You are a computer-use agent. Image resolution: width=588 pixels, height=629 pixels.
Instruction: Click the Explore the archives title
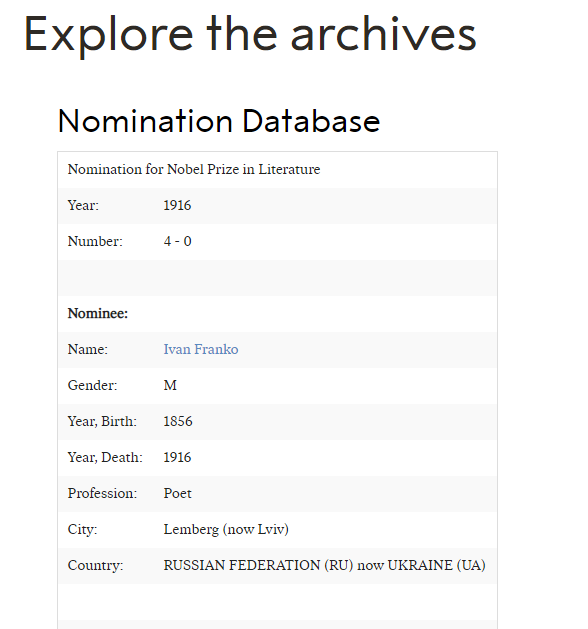click(x=250, y=34)
